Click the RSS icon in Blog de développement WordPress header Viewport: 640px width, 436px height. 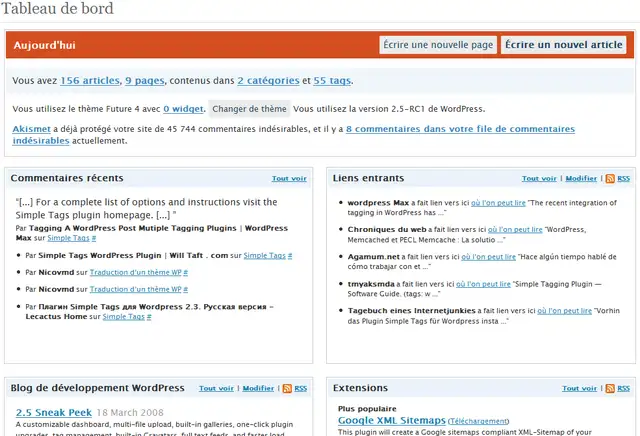click(287, 388)
